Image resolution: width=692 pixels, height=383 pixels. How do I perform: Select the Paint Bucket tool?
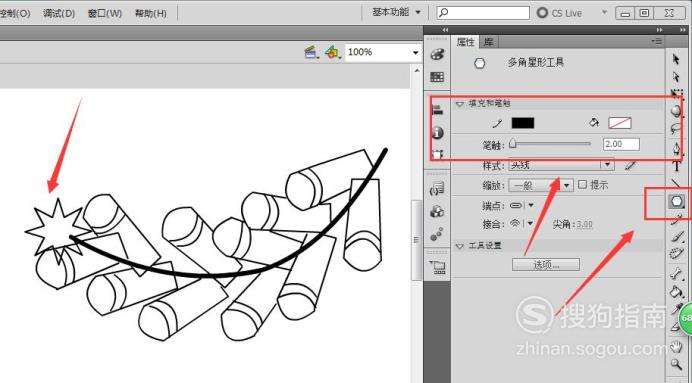[x=676, y=292]
